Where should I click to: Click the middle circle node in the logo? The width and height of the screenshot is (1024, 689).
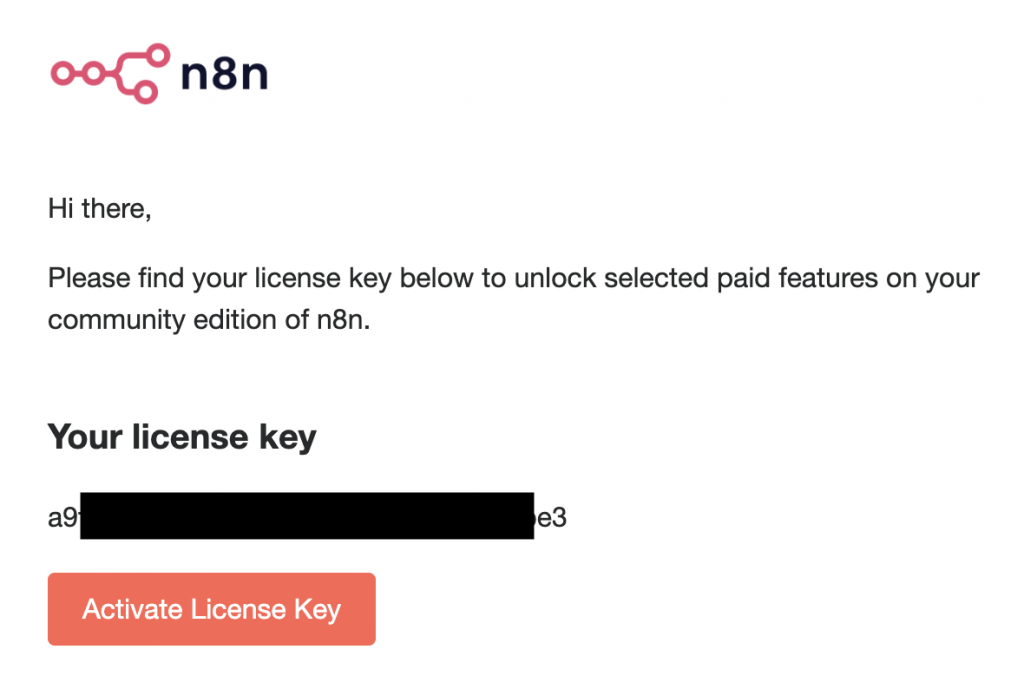[x=93, y=73]
